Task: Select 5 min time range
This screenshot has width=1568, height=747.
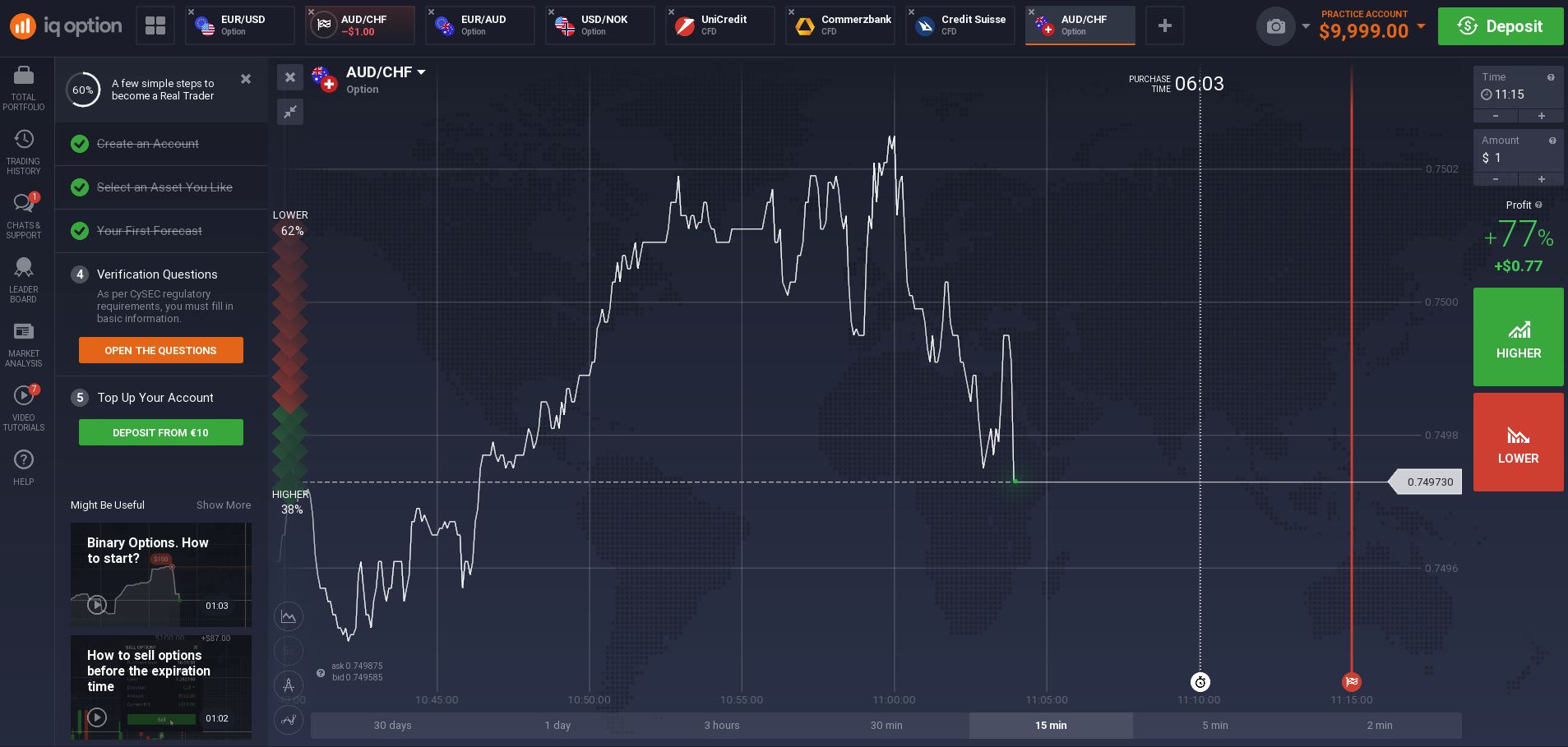Action: [x=1215, y=725]
